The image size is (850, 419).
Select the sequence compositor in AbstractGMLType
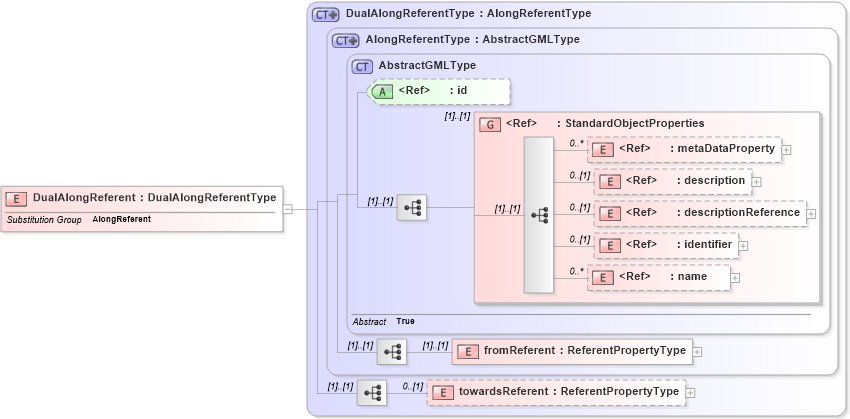412,208
